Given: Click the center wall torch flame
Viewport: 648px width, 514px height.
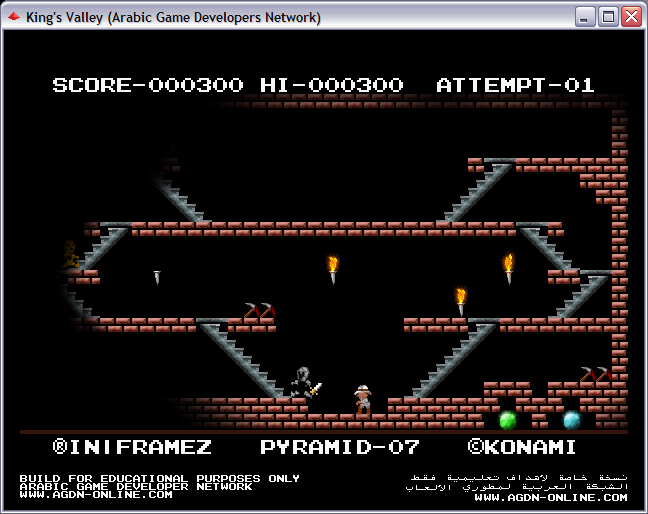Looking at the screenshot, I should coord(333,264).
